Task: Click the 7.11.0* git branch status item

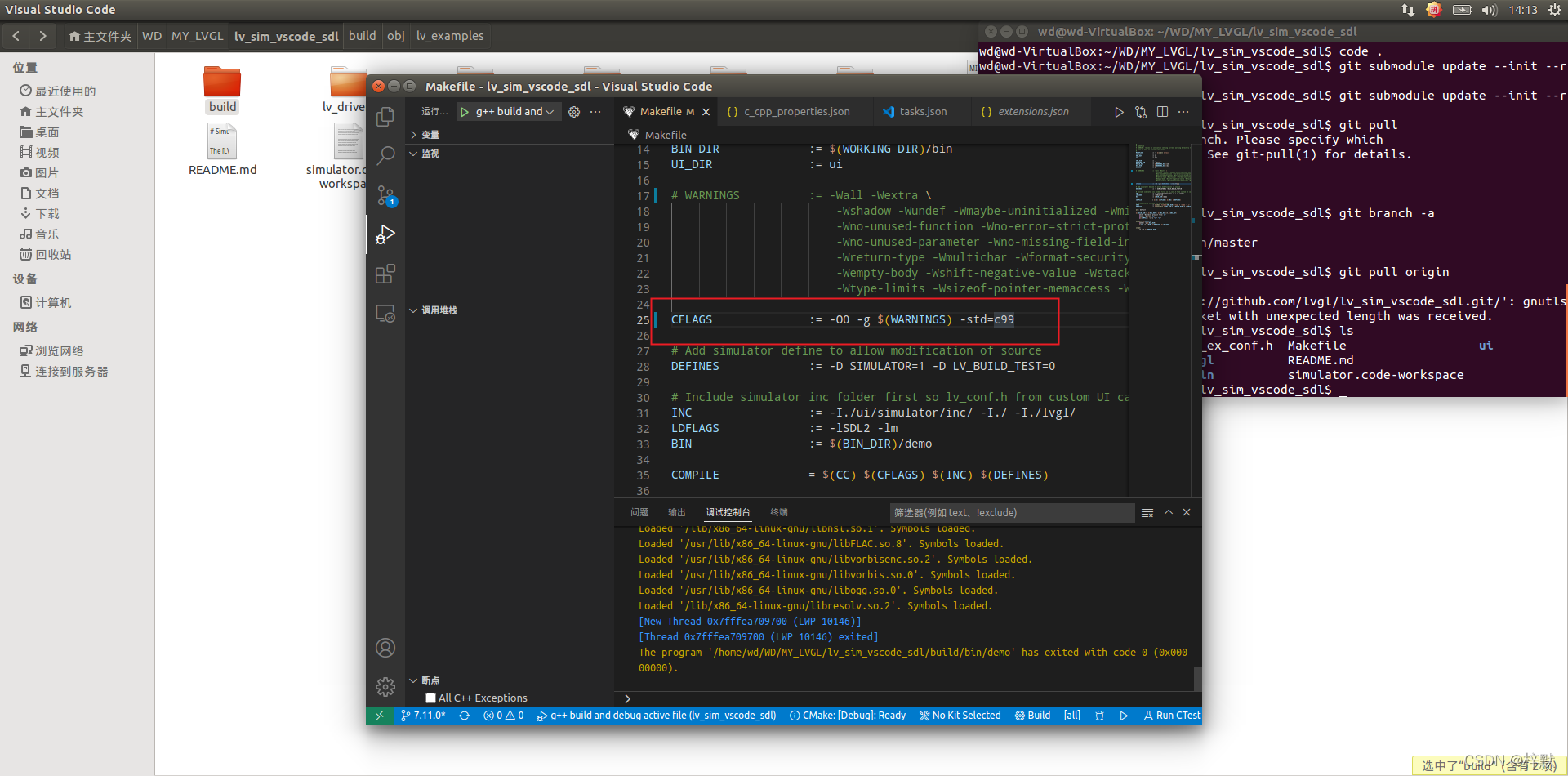Action: pos(423,716)
